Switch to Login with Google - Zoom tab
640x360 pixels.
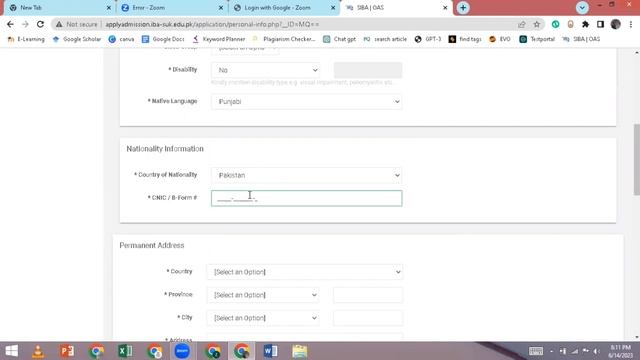coord(284,8)
